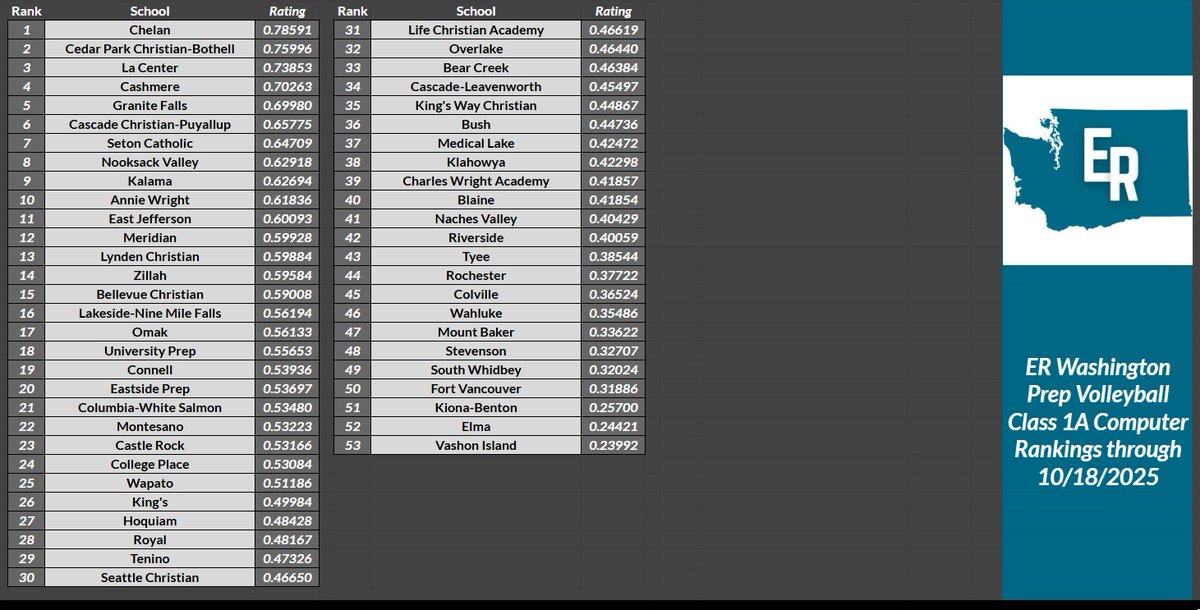Image resolution: width=1200 pixels, height=610 pixels.
Task: Click the Kalama school cell
Action: [150, 182]
